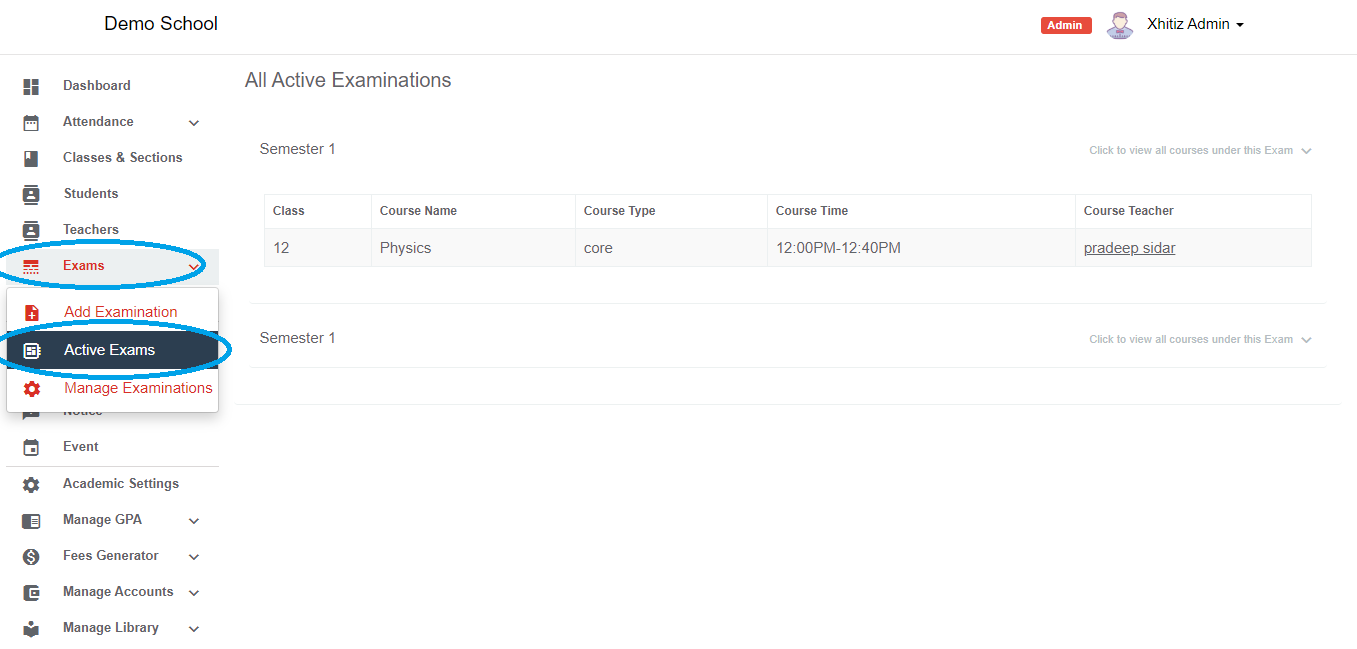Click the red Admin badge
Viewport: 1357px width, 649px height.
pos(1066,25)
